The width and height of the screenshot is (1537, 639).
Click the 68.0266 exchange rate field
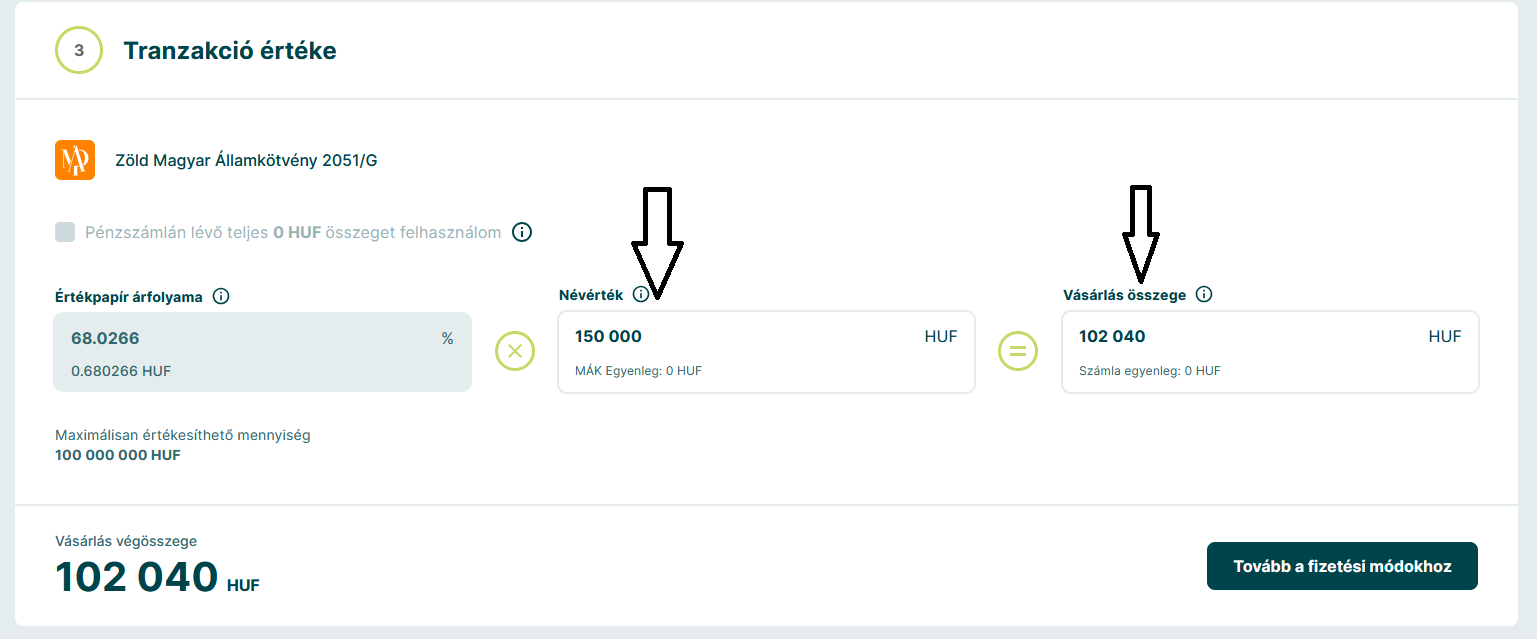coord(250,339)
